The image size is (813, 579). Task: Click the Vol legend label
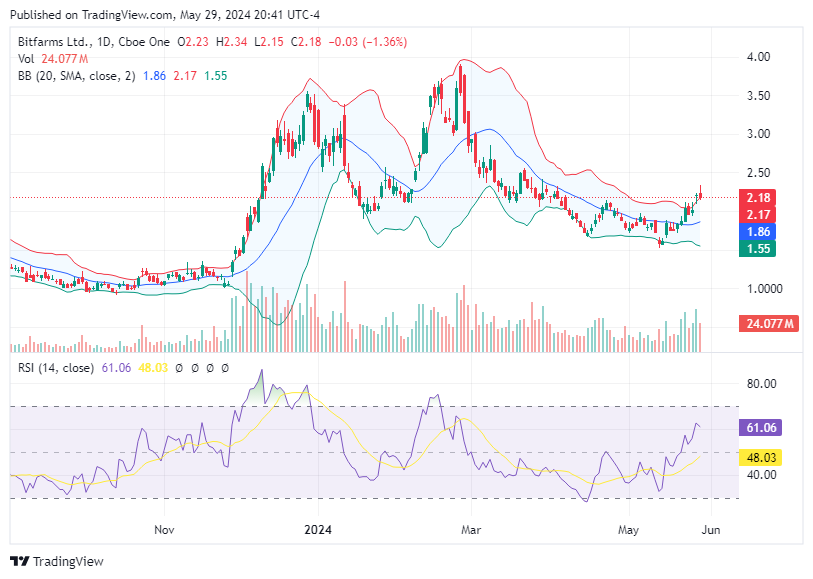pos(26,59)
